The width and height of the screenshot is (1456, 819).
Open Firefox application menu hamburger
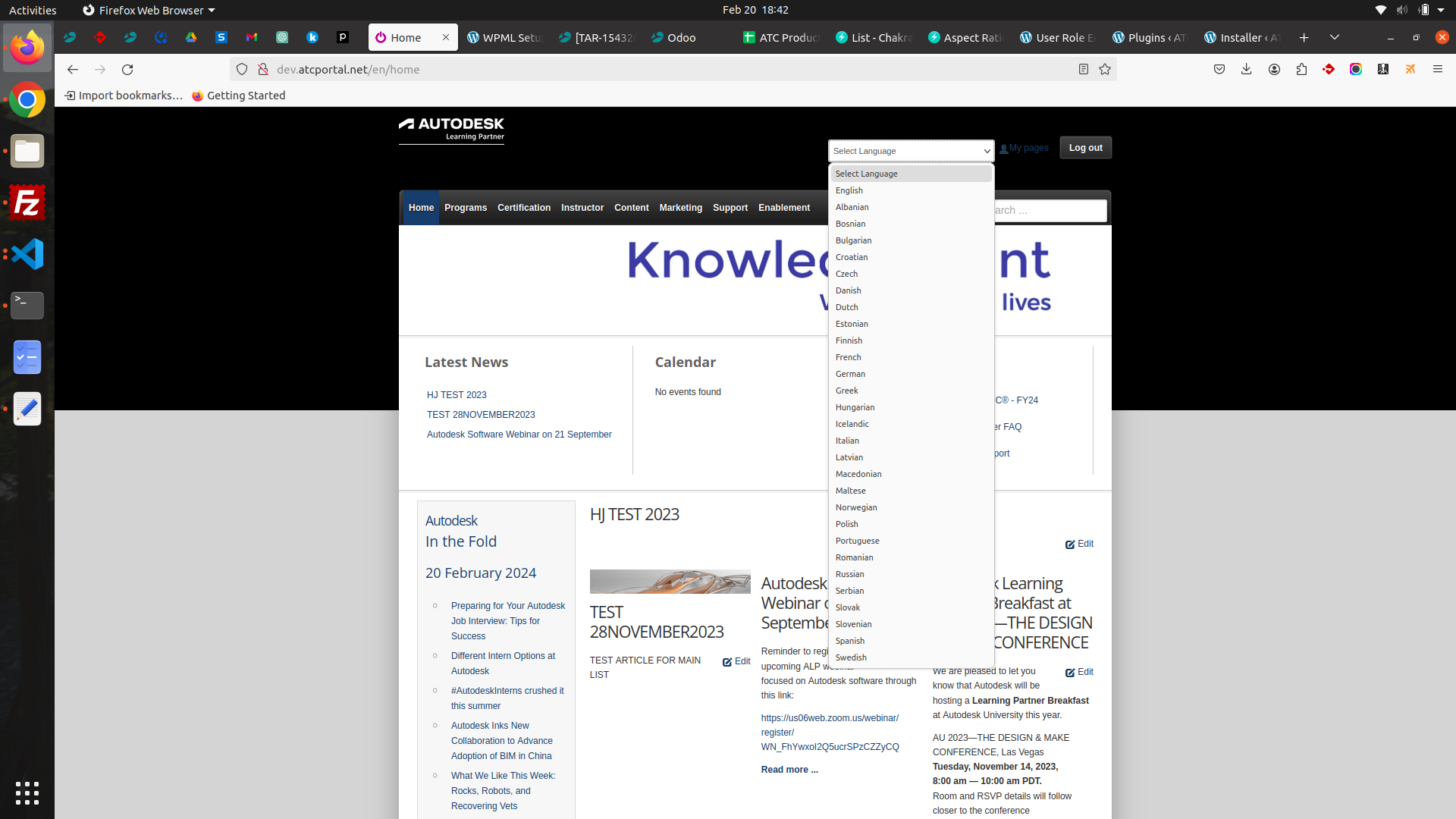pos(1437,69)
